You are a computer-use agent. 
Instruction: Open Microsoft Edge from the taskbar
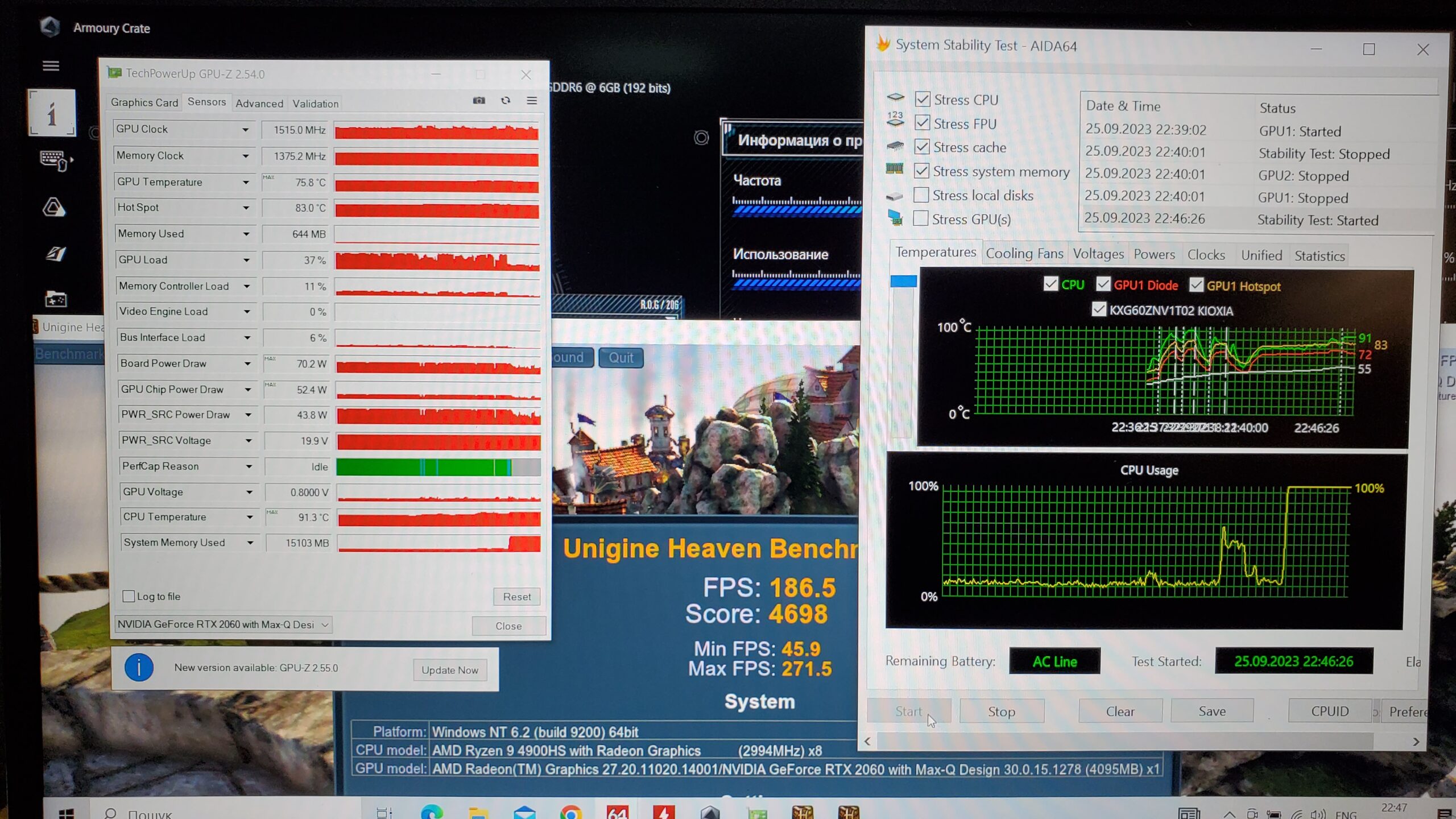click(432, 812)
